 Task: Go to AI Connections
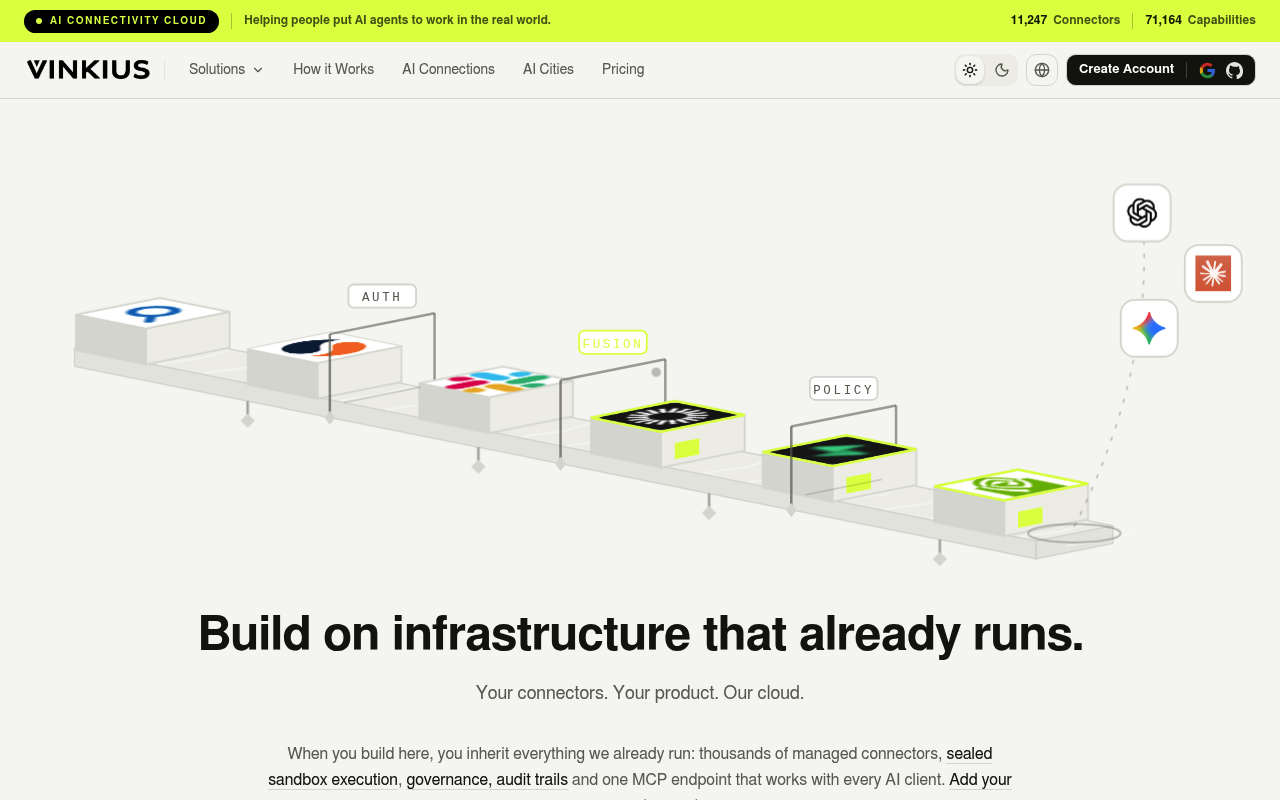(448, 69)
